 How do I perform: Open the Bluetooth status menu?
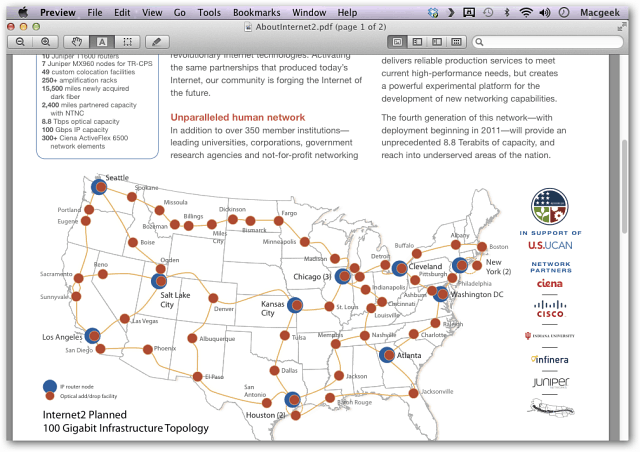[507, 13]
